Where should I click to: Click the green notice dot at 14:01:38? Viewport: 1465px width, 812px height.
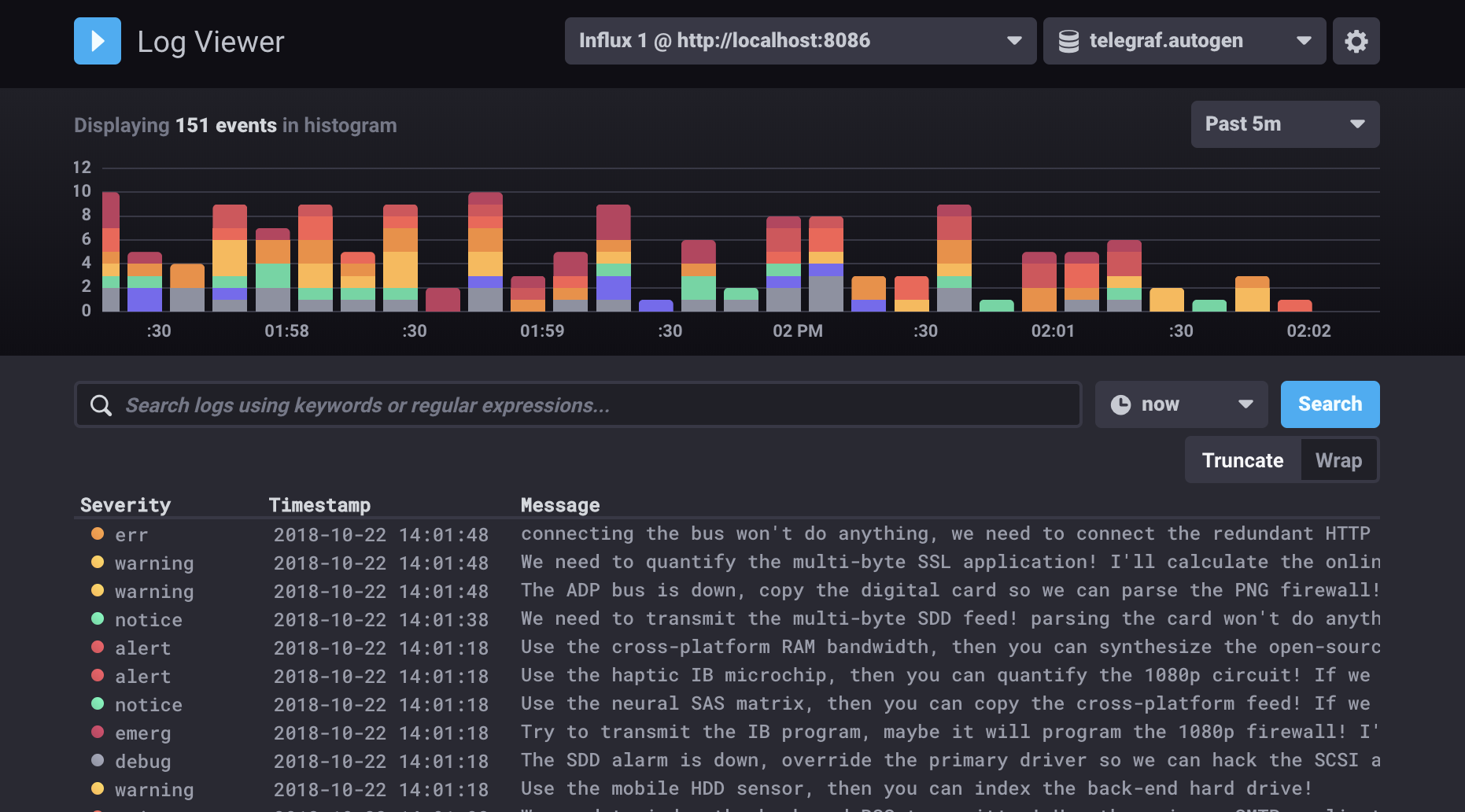point(98,618)
